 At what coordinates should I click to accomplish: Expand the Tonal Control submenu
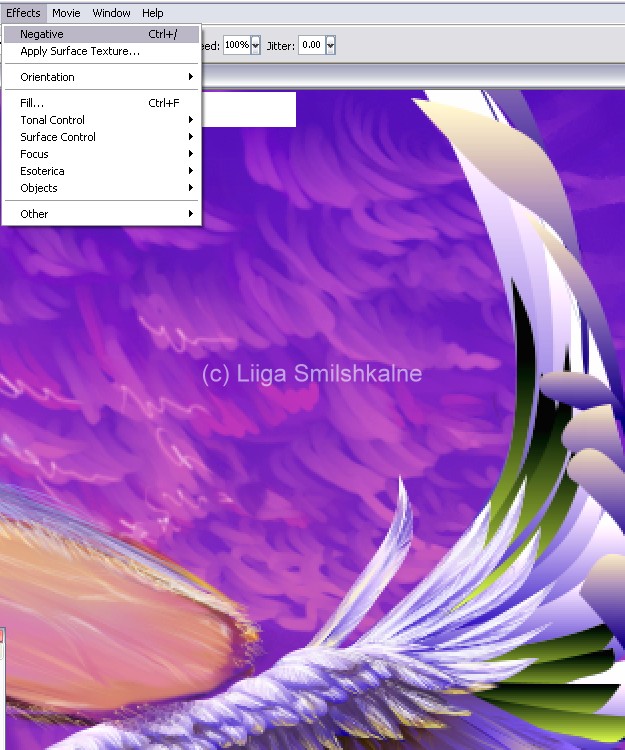coord(101,120)
